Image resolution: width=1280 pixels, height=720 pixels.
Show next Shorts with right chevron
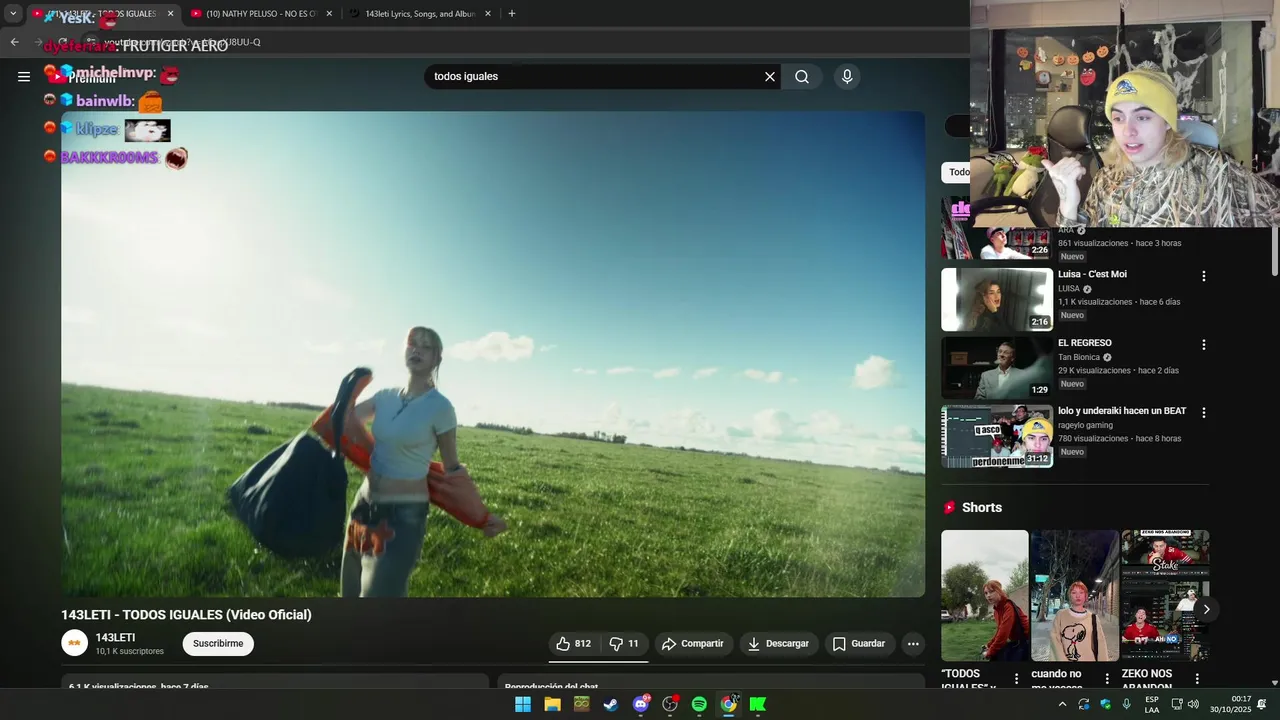(1206, 609)
